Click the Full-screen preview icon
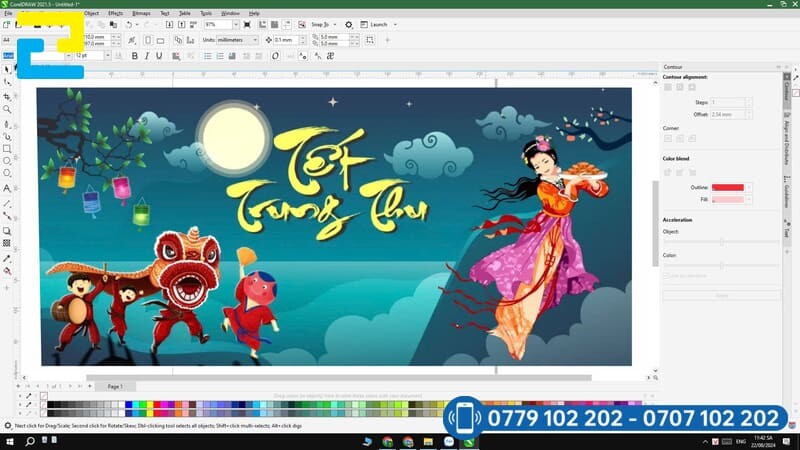 (x=247, y=24)
